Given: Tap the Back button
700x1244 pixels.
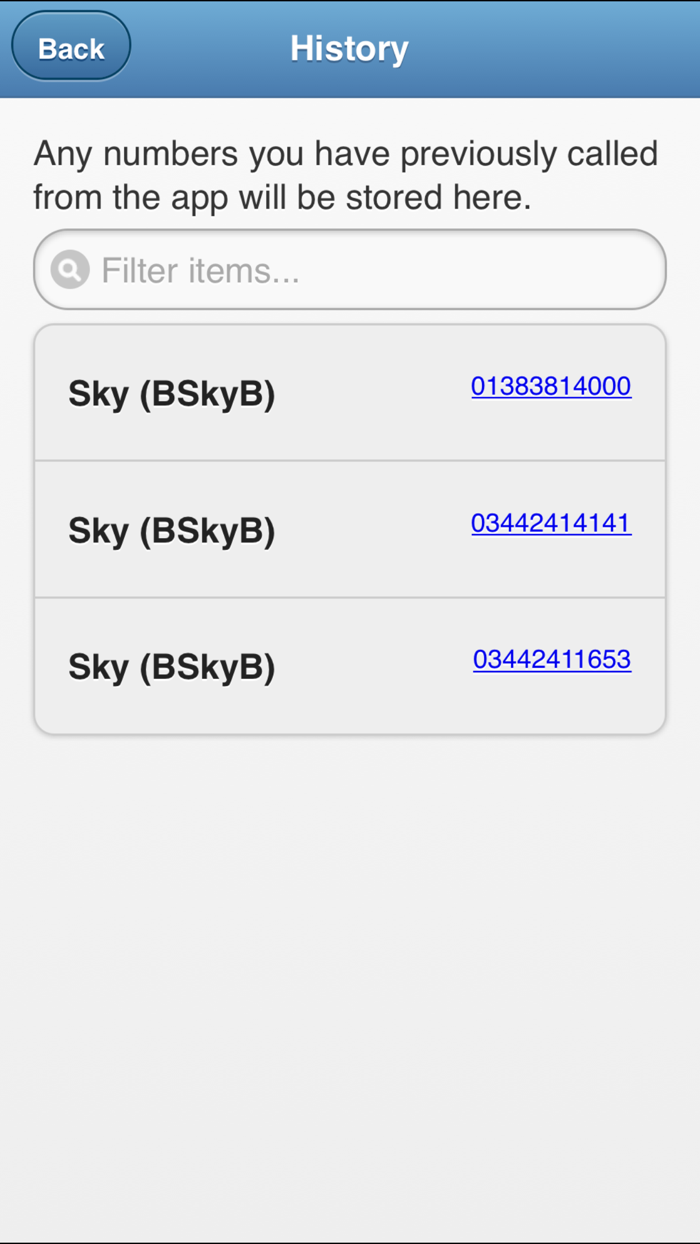Looking at the screenshot, I should [71, 48].
